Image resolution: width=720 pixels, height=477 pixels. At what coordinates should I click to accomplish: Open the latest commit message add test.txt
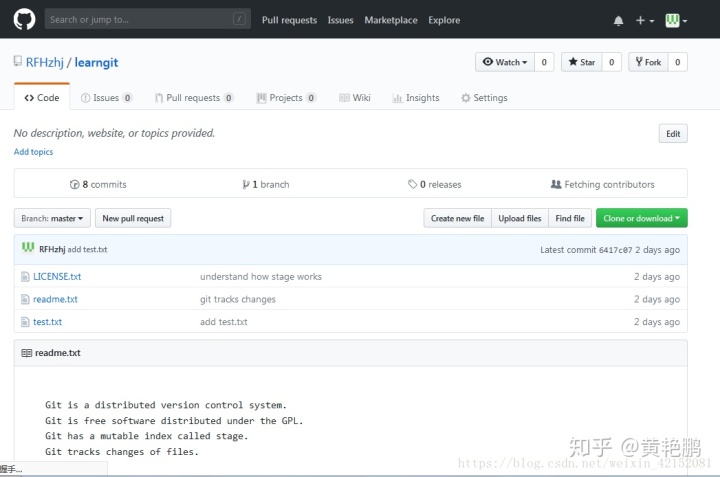[87, 249]
